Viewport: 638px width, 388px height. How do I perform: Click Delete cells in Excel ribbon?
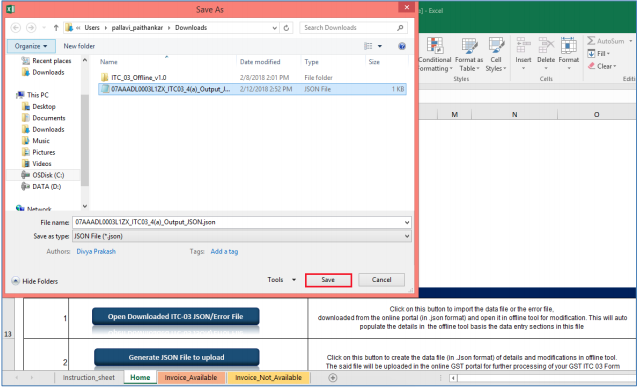(x=546, y=53)
